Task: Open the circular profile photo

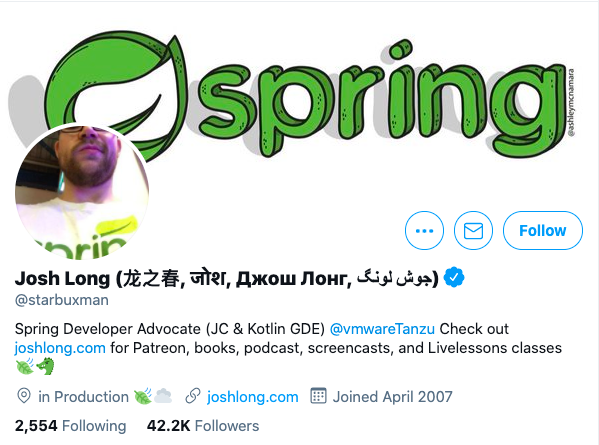Action: (82, 191)
